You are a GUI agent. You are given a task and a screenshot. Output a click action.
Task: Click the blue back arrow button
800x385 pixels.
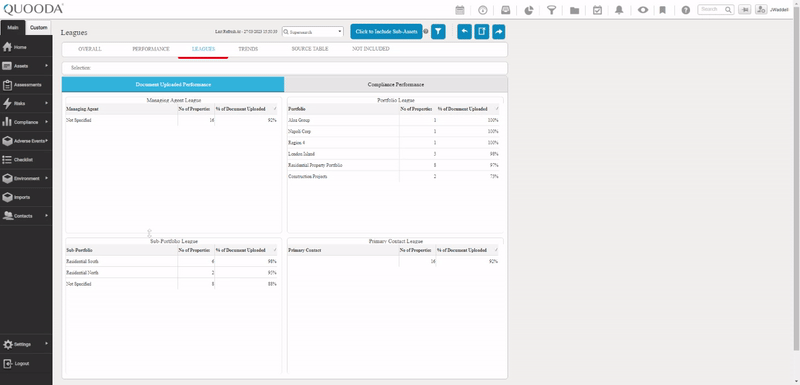[x=464, y=32]
